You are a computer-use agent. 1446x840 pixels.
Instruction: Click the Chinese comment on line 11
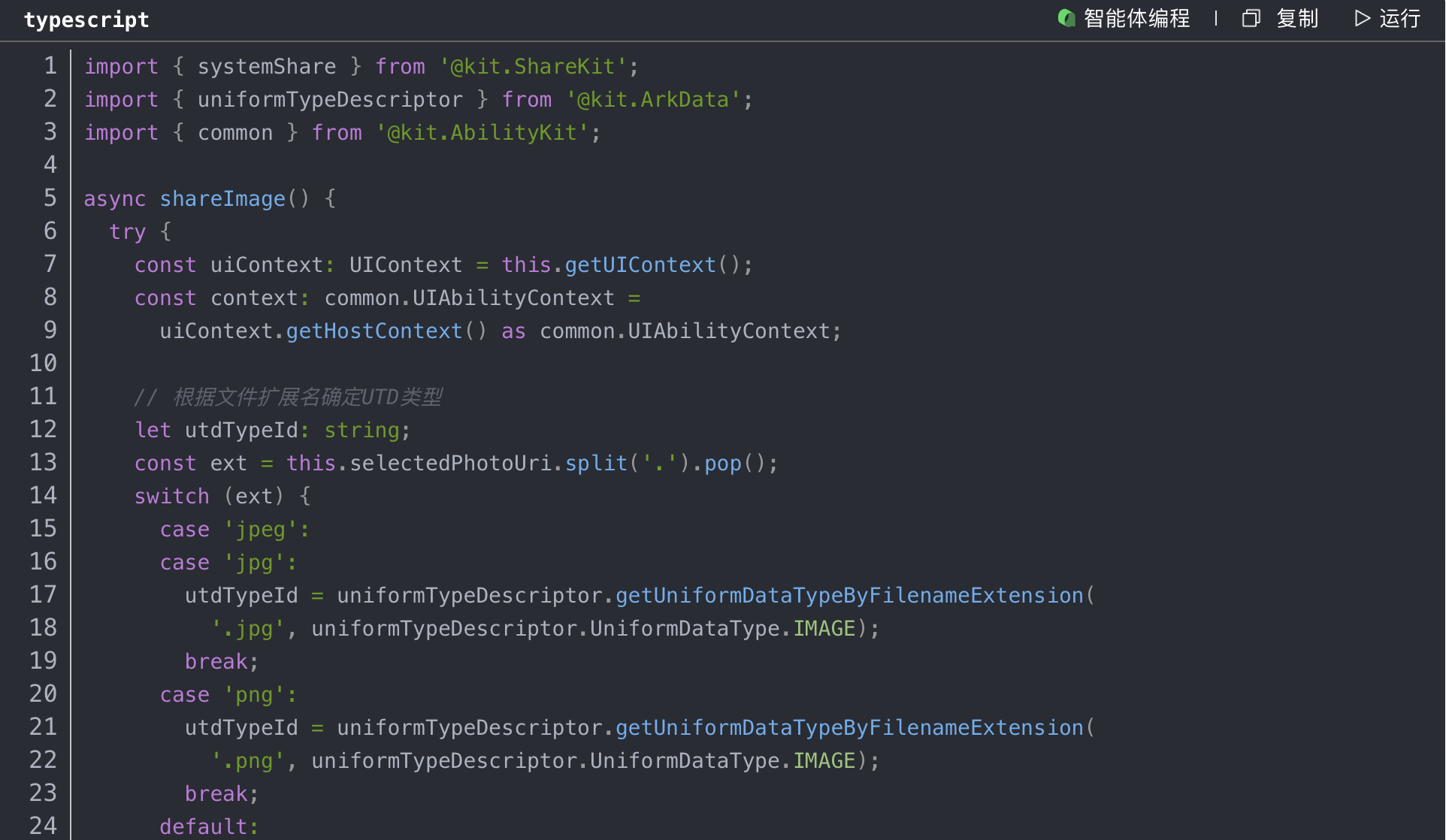(x=307, y=397)
